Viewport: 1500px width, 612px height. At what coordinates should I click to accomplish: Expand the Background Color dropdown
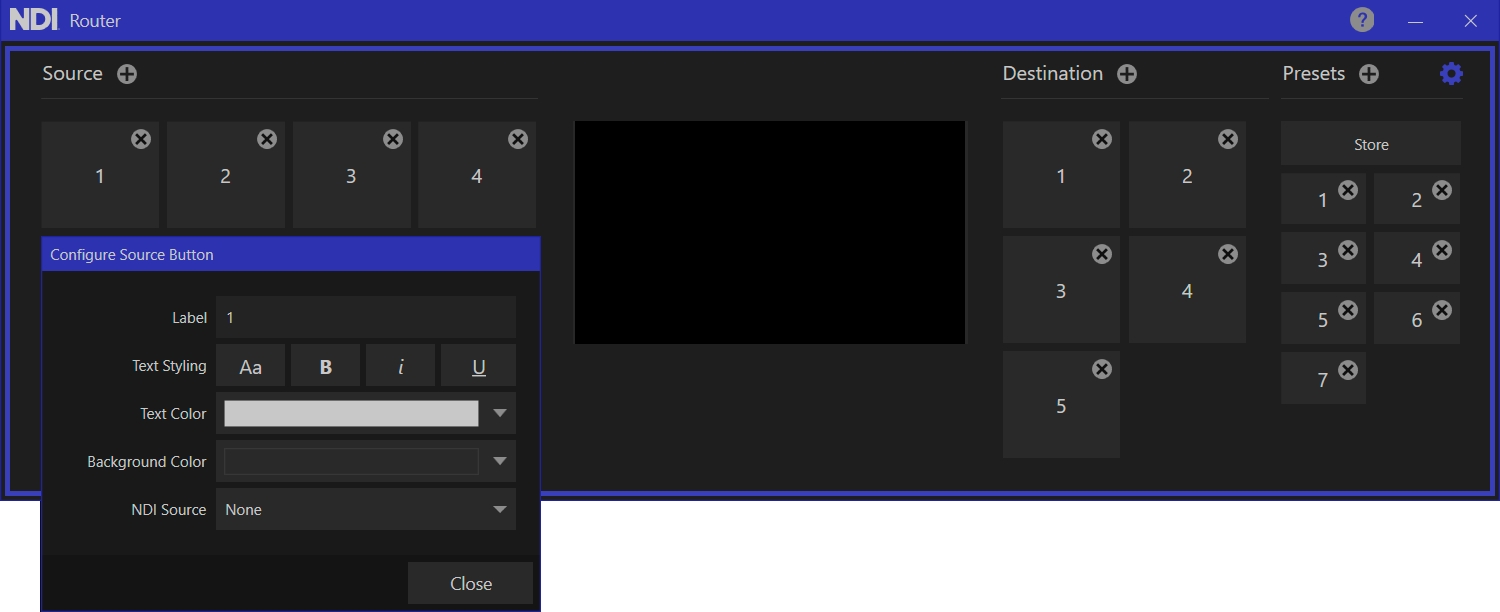[x=499, y=461]
